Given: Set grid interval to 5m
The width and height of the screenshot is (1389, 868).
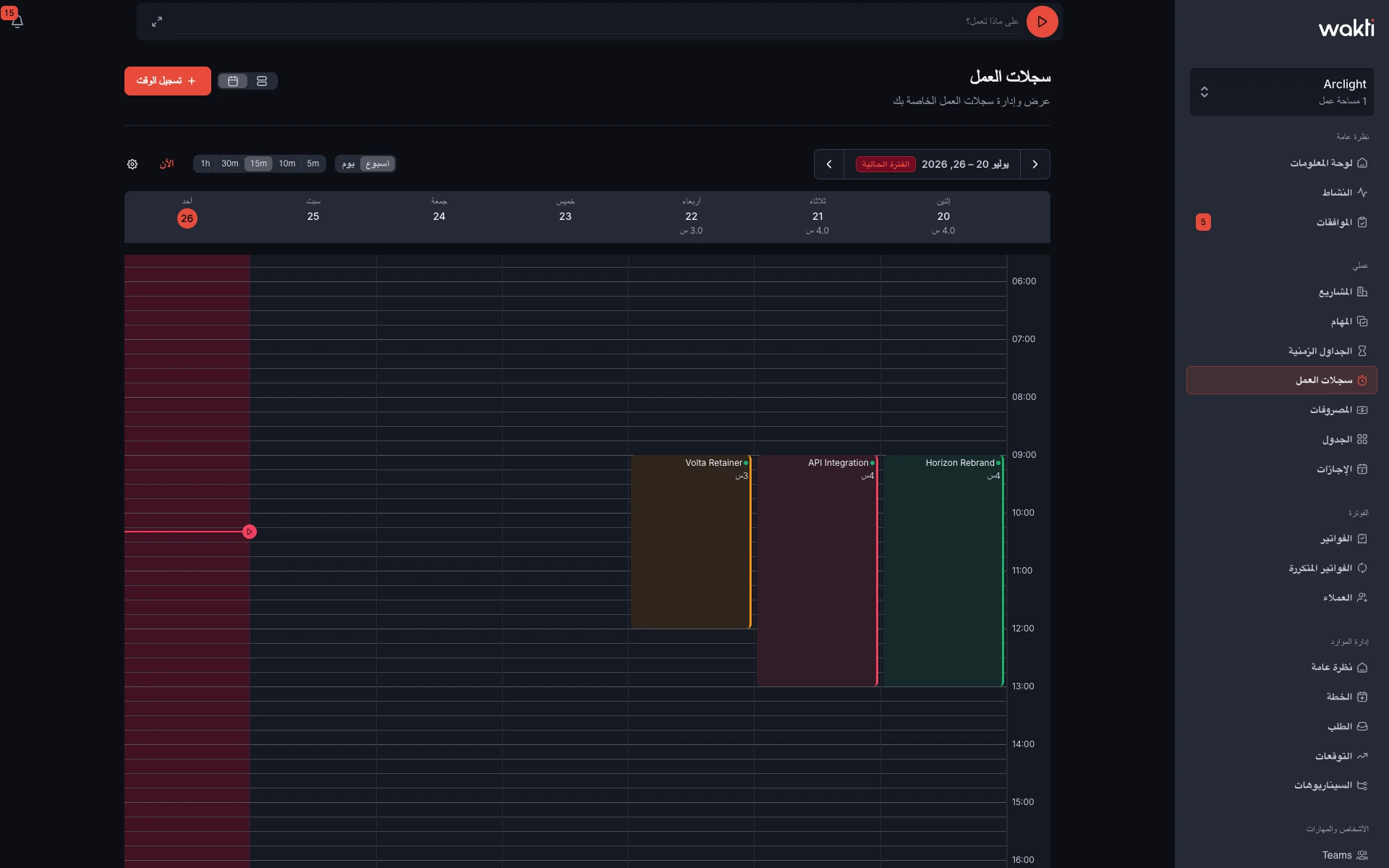Looking at the screenshot, I should coord(313,163).
